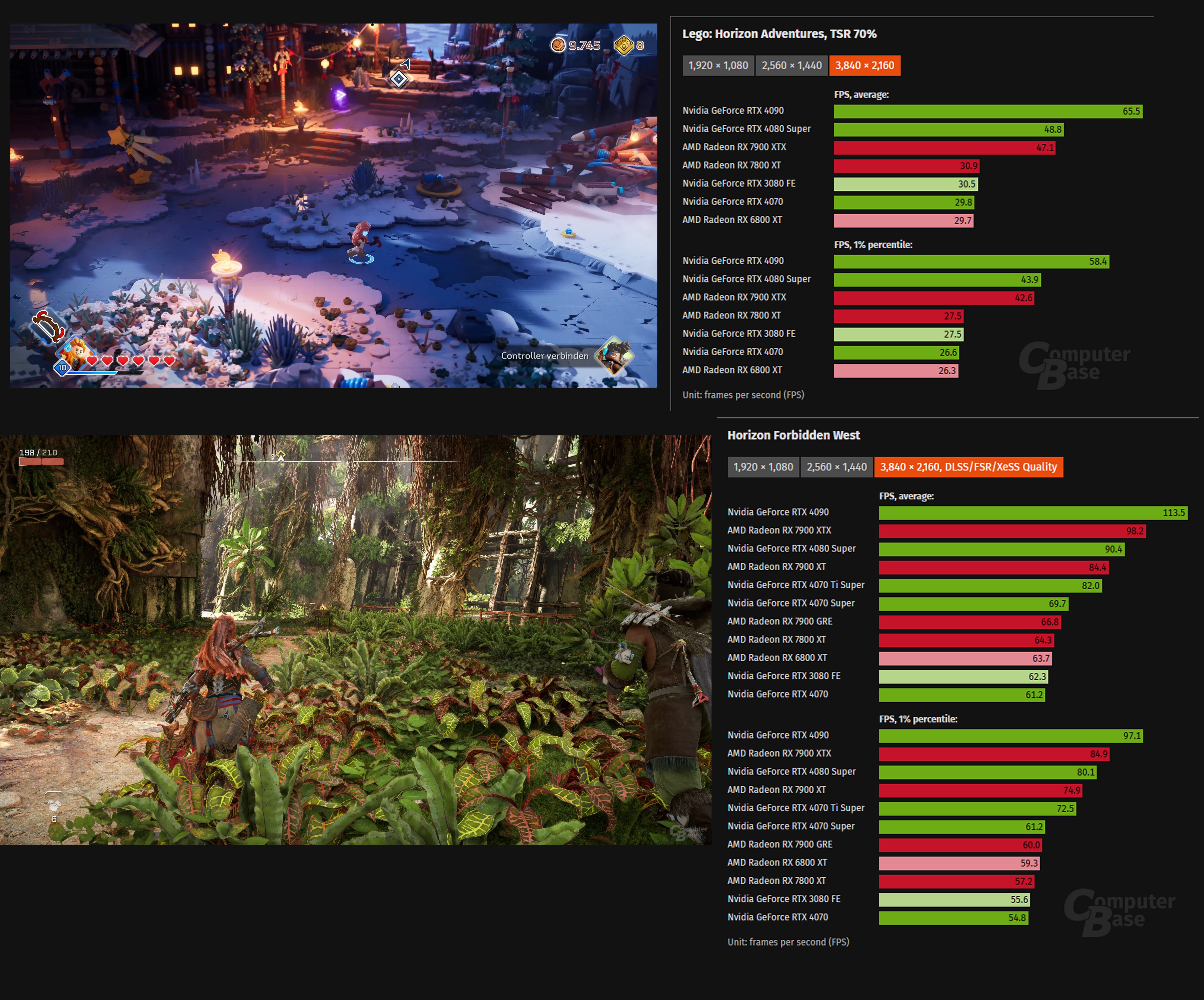This screenshot has height=1000, width=1204.
Task: Select 1,920 × 1,080 tab in Lego chart
Action: click(x=718, y=65)
